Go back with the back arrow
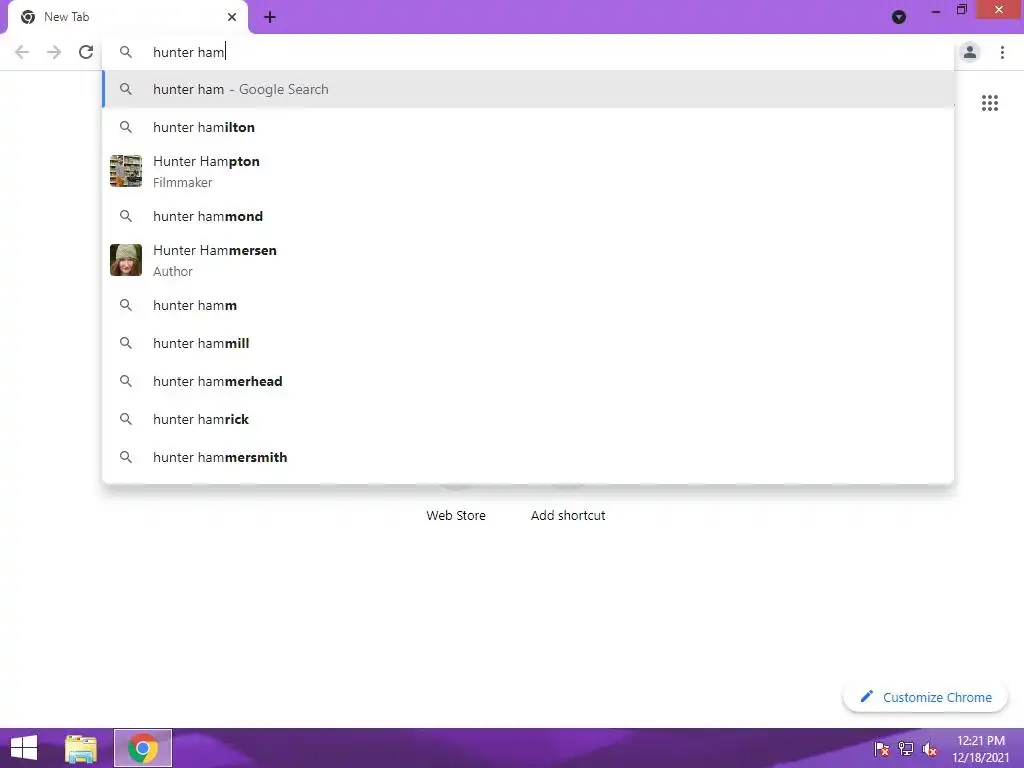This screenshot has height=768, width=1024. 22,52
